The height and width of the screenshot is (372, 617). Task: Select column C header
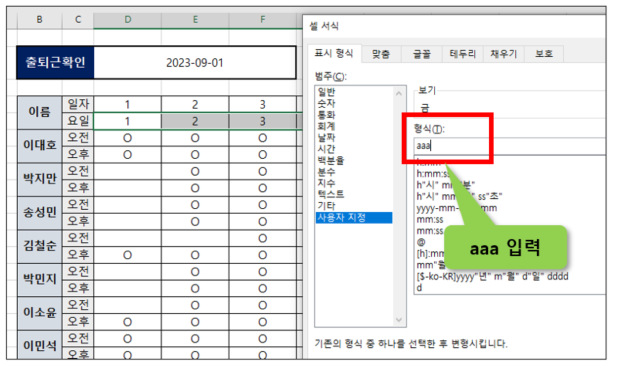(78, 20)
